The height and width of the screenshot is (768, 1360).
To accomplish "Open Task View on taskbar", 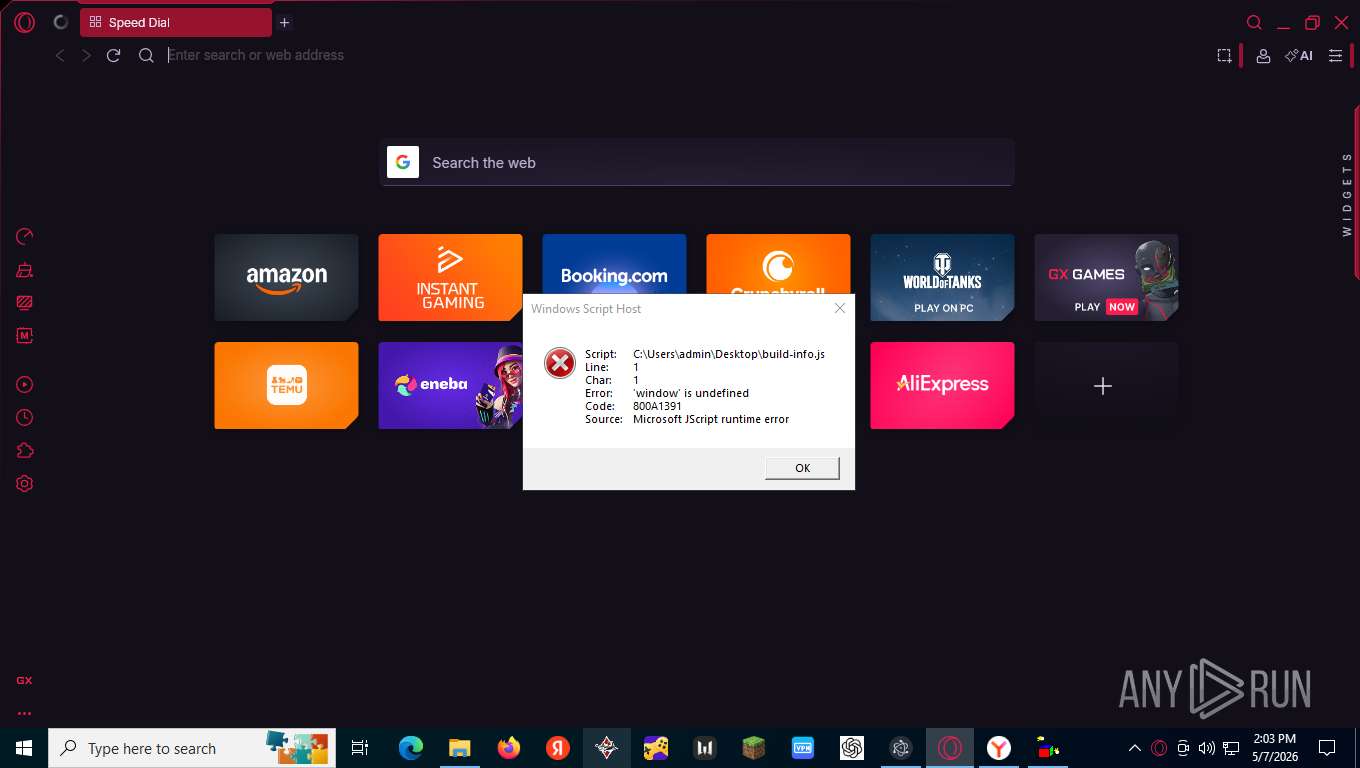I will tap(360, 748).
